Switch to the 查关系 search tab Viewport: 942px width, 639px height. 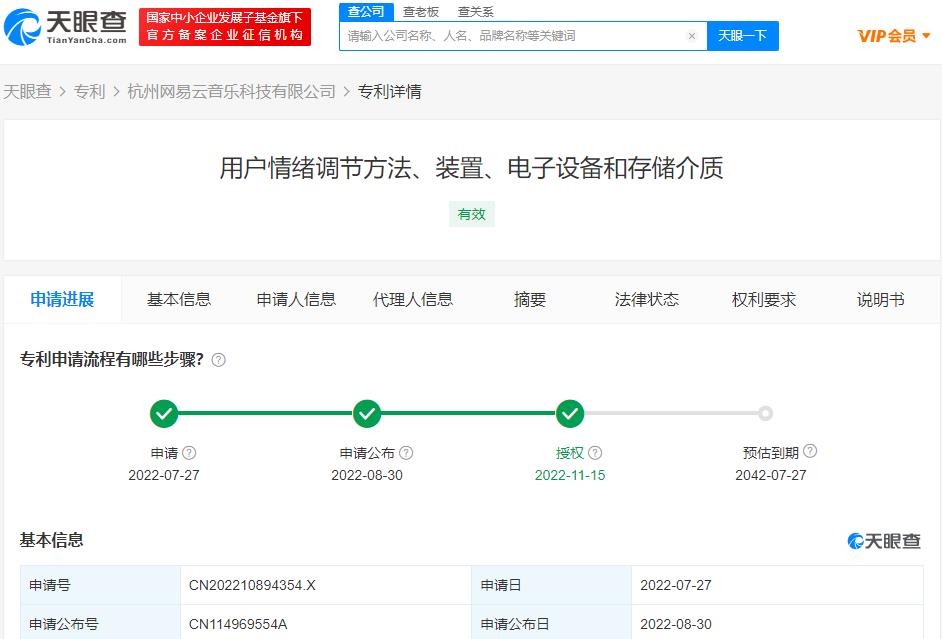(x=475, y=11)
